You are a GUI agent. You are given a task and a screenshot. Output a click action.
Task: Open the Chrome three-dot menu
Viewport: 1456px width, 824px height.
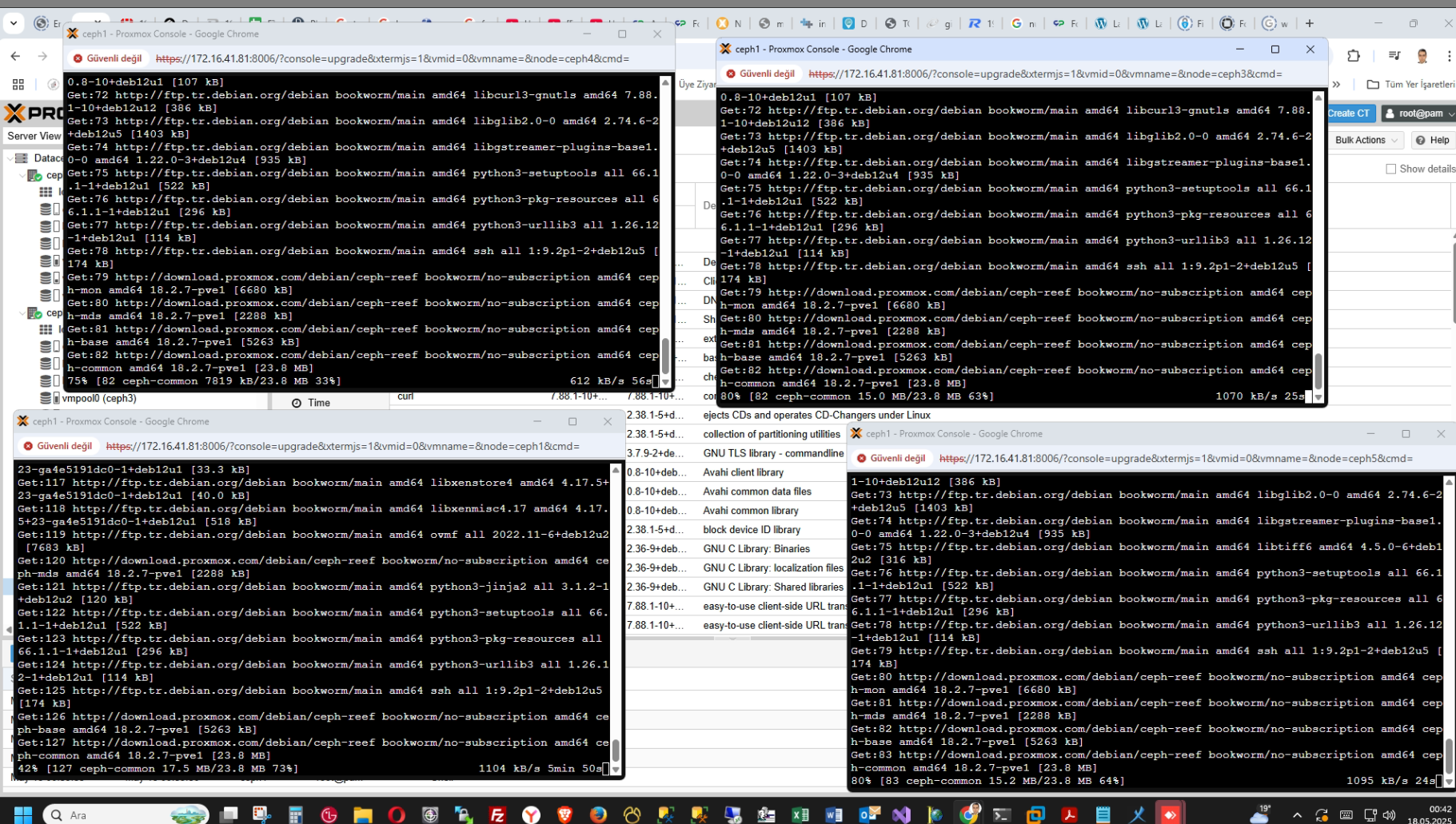1448,56
